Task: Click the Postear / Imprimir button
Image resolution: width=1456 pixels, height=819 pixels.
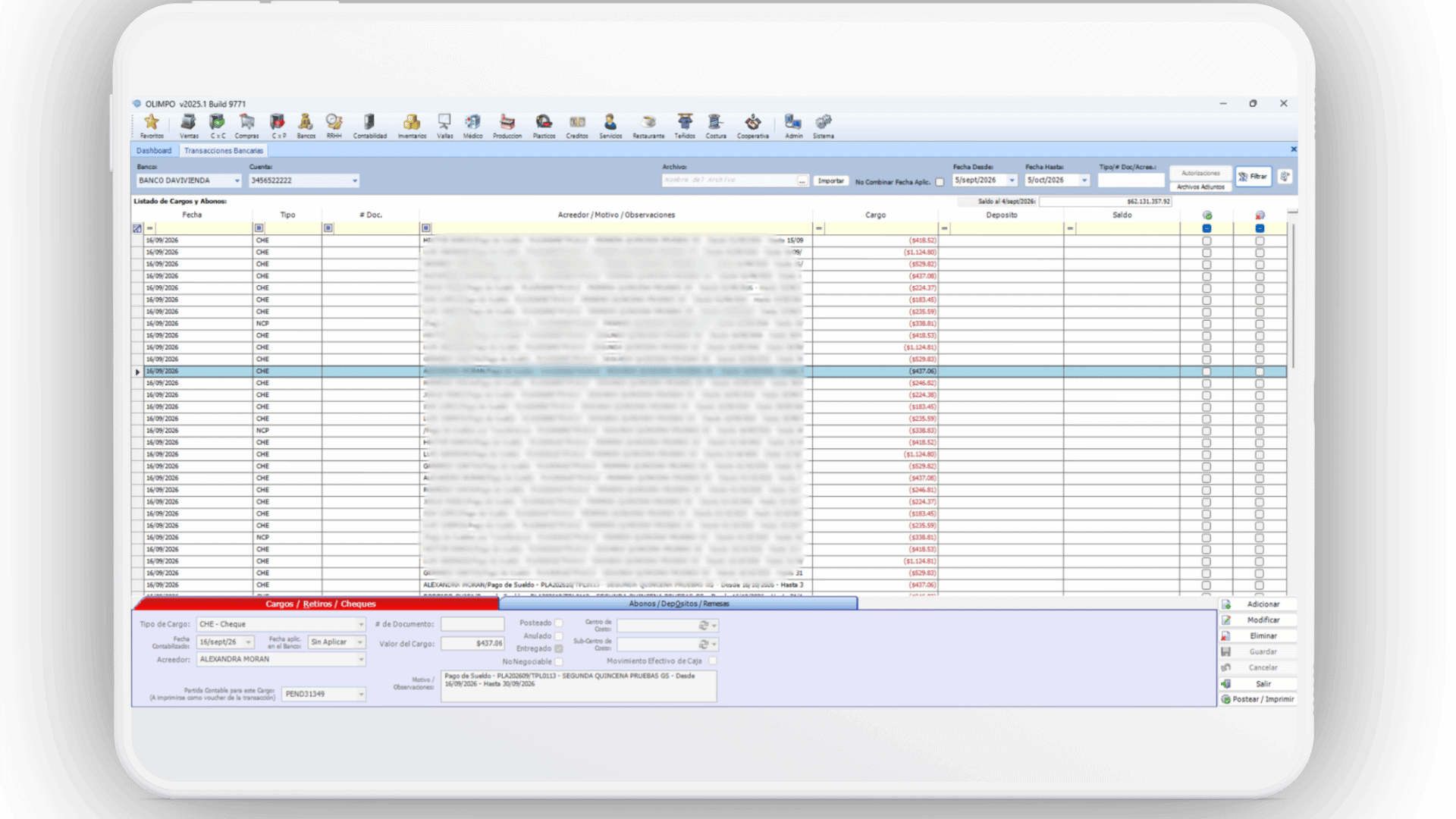Action: 1258,699
